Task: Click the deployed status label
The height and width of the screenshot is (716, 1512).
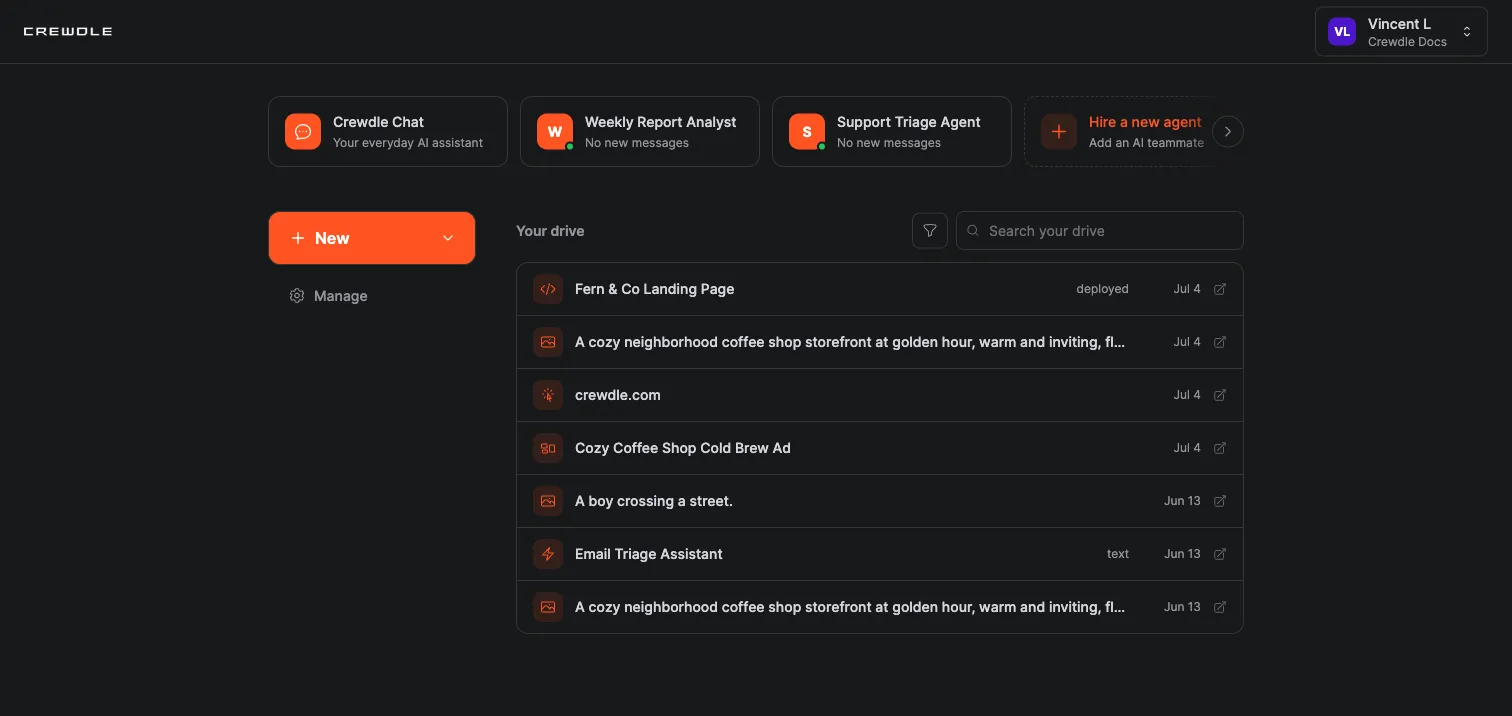Action: pos(1102,289)
